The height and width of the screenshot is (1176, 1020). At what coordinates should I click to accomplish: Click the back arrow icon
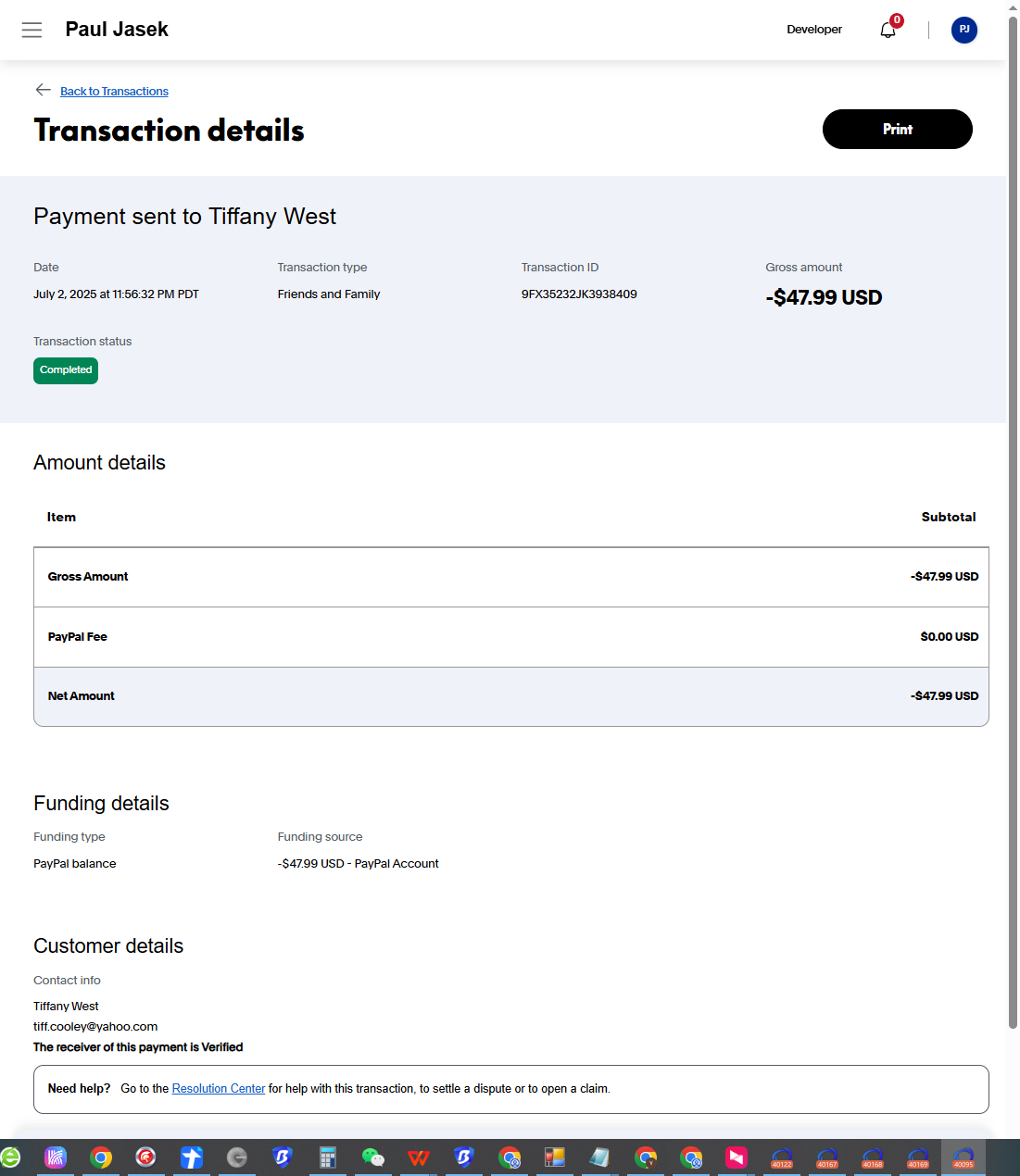(43, 90)
